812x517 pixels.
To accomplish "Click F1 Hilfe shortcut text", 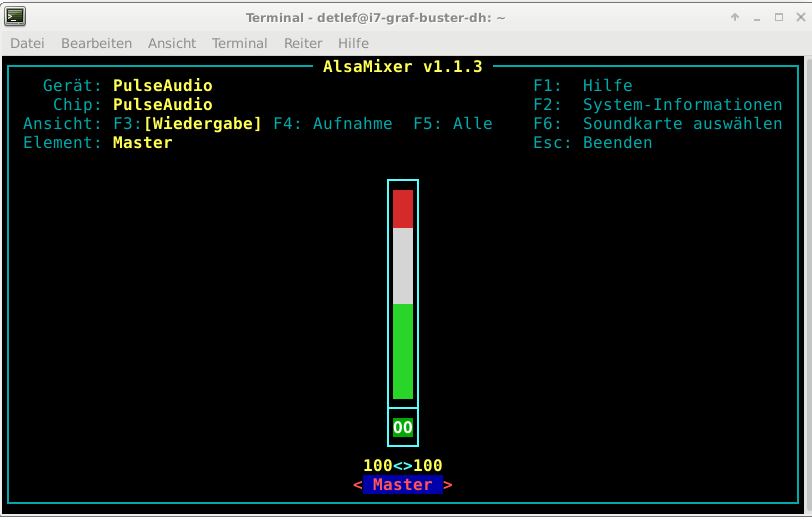I will pyautogui.click(x=583, y=85).
